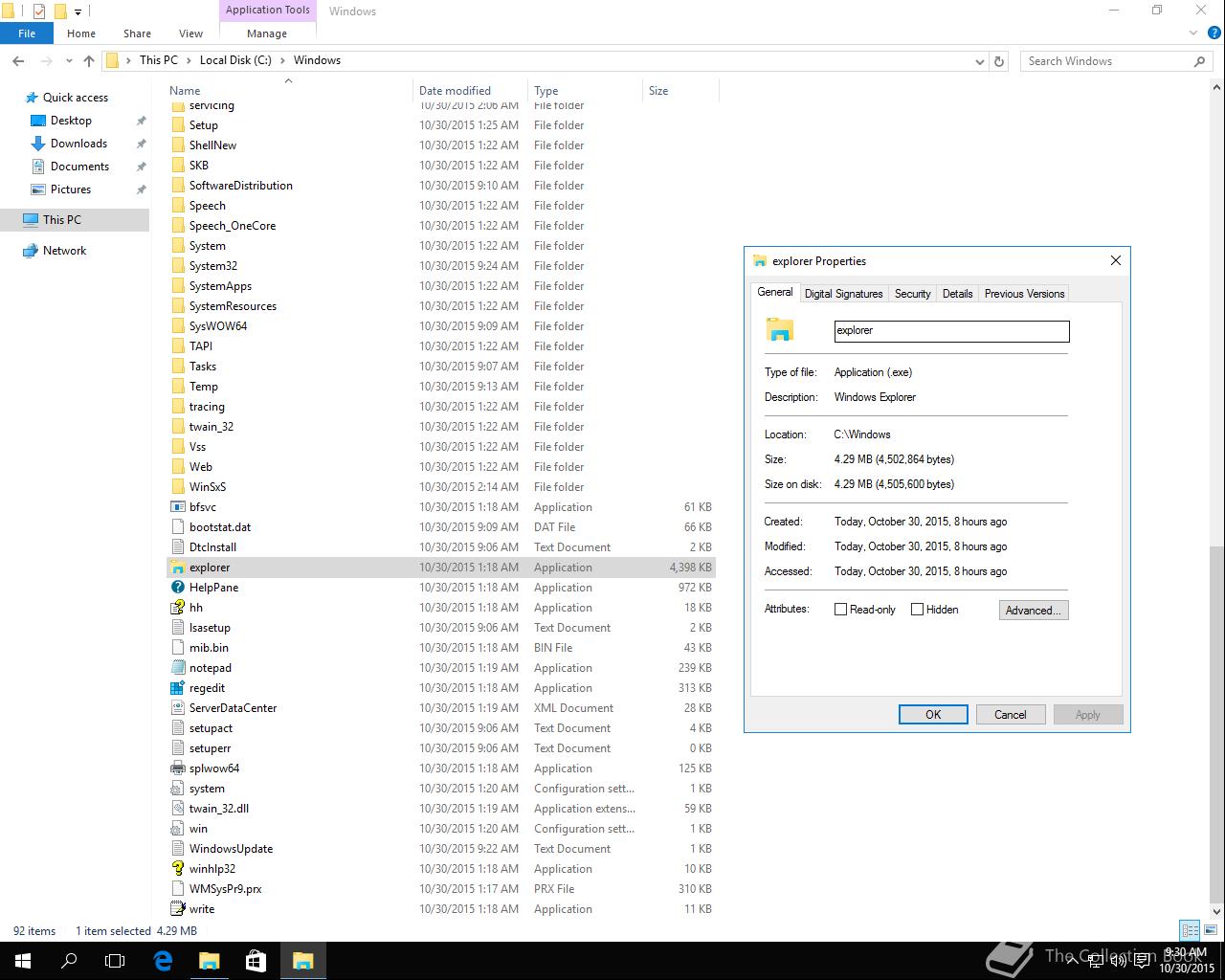Viewport: 1225px width, 980px height.
Task: Select Downloads in Quick access
Action: (78, 144)
